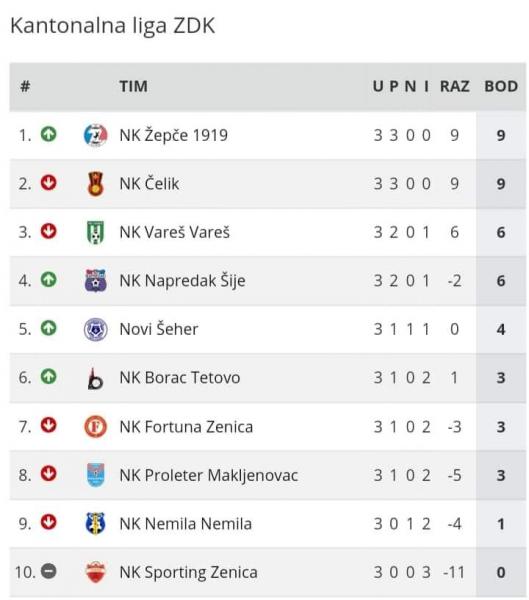
Task: Click the NK Napredak Šije crest
Action: tap(95, 280)
